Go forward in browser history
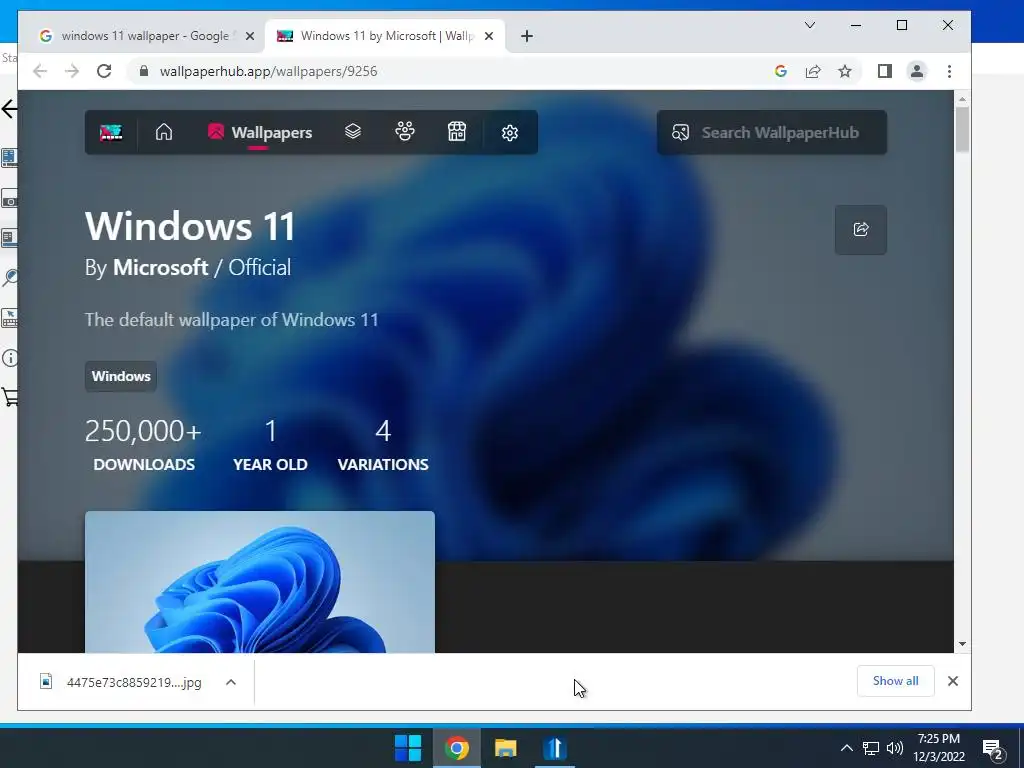Viewport: 1024px width, 768px height. (x=72, y=71)
